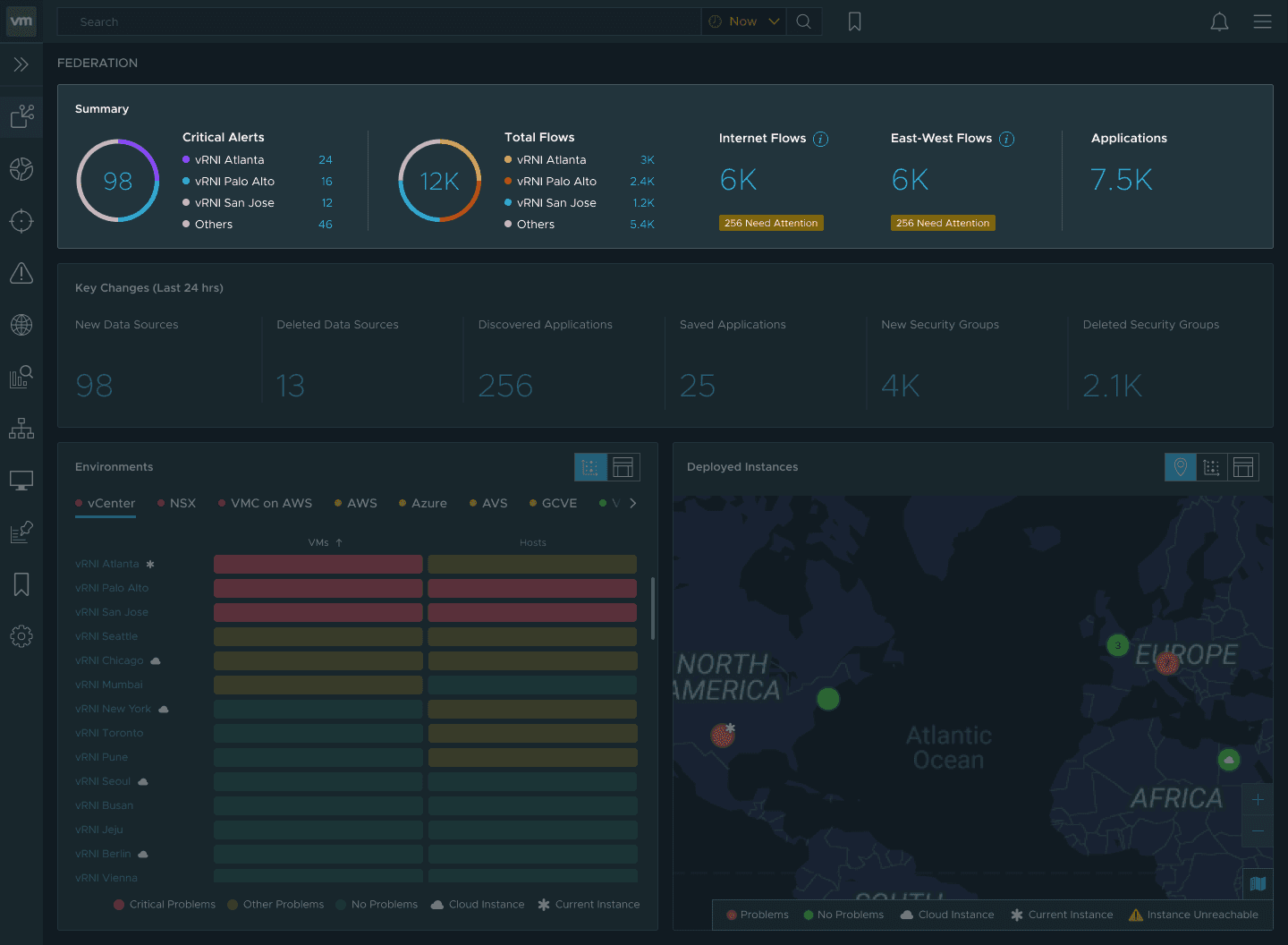Image resolution: width=1288 pixels, height=945 pixels.
Task: Click the green marker off North America's coast
Action: [828, 699]
